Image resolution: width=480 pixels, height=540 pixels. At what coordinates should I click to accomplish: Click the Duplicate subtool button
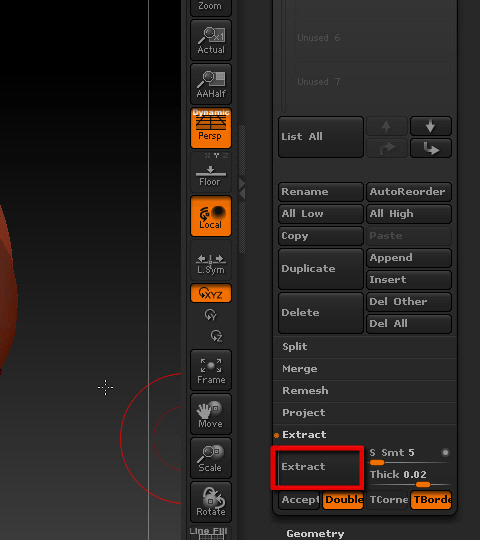tap(321, 269)
